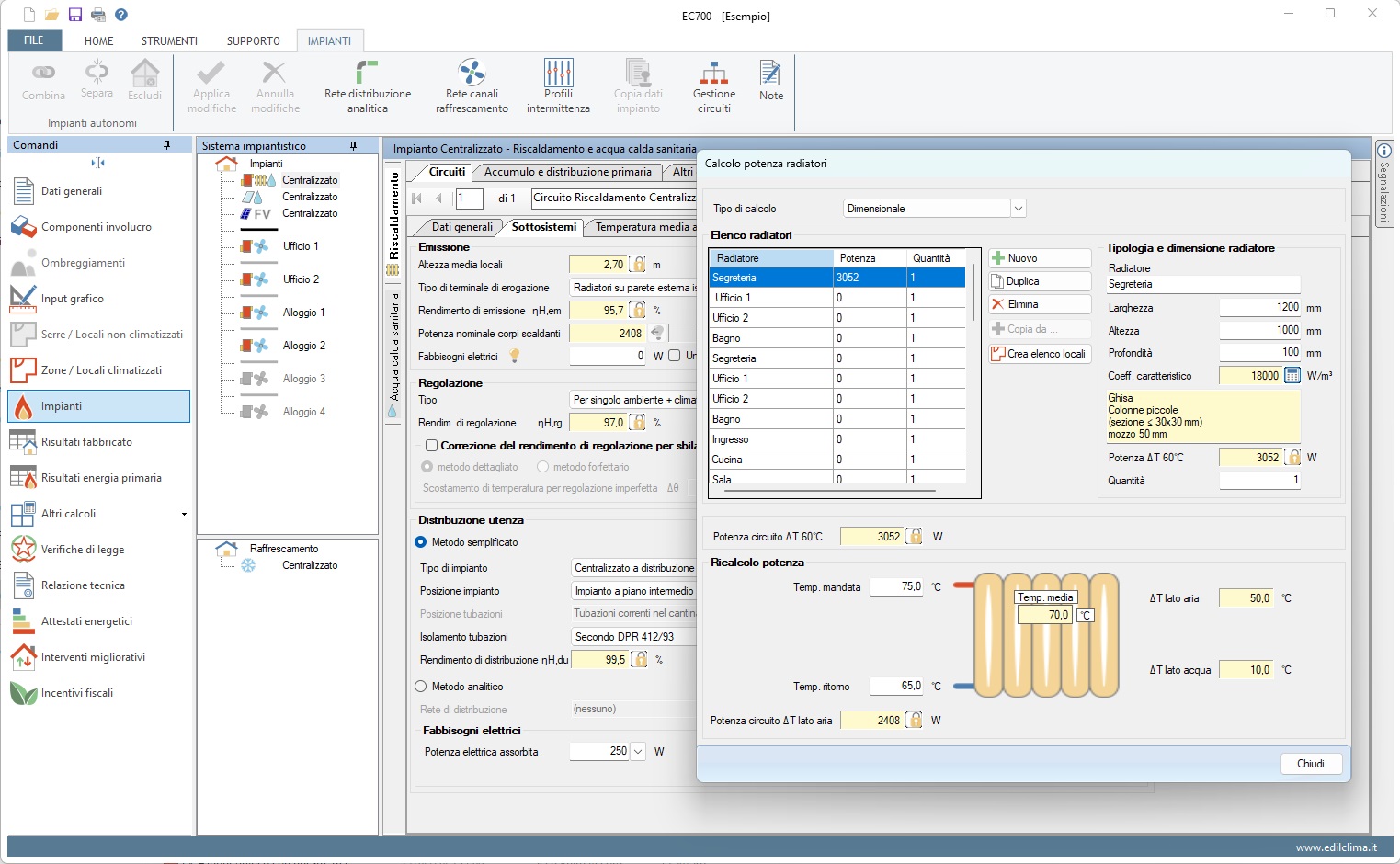Switch to HOME ribbon tab

(98, 41)
